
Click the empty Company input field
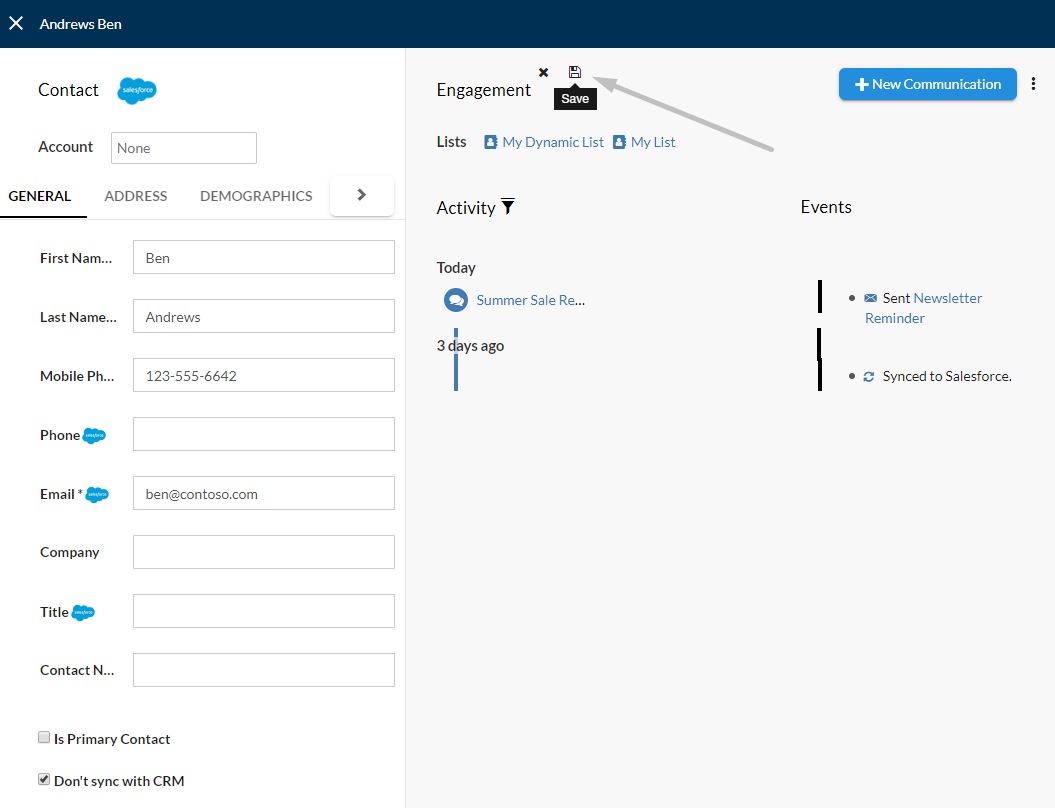coord(264,552)
